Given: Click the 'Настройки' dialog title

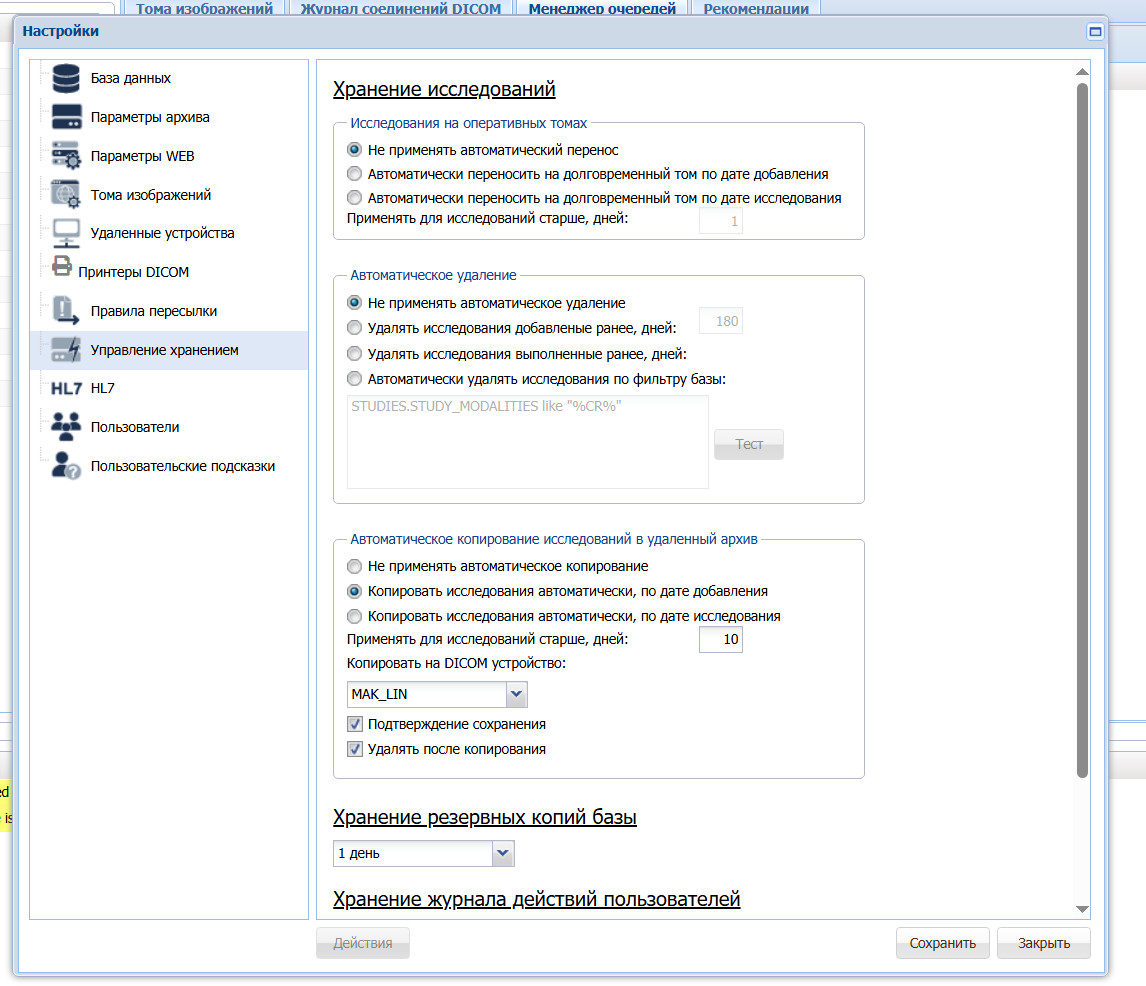Looking at the screenshot, I should click(61, 31).
